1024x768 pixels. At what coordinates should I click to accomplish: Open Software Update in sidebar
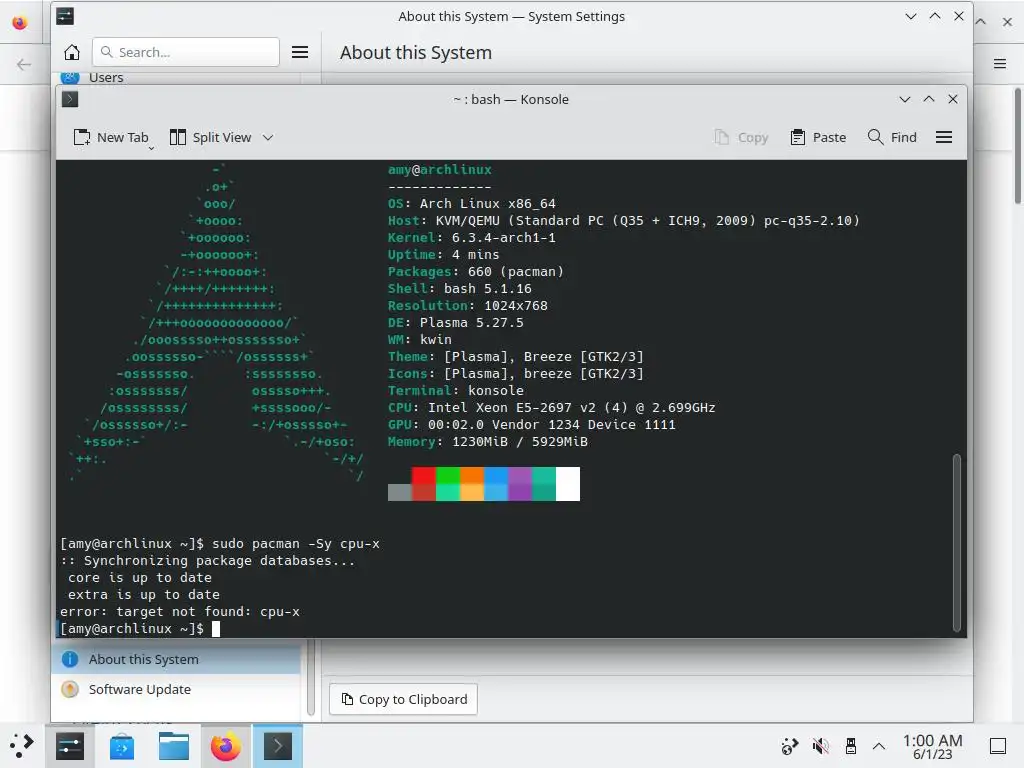(x=176, y=689)
